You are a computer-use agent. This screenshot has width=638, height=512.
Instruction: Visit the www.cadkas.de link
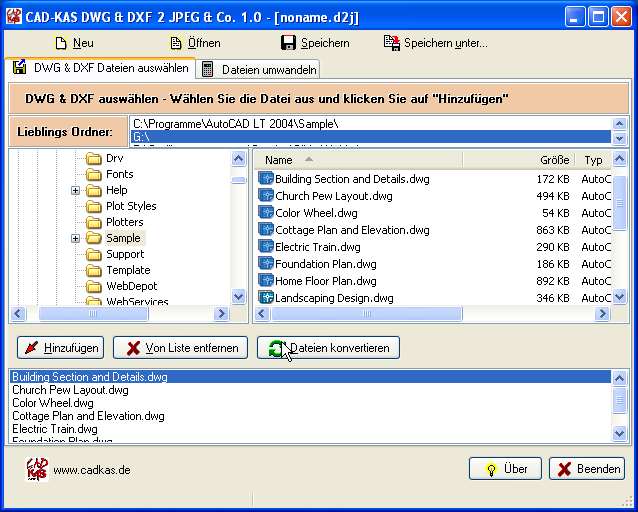pyautogui.click(x=91, y=469)
